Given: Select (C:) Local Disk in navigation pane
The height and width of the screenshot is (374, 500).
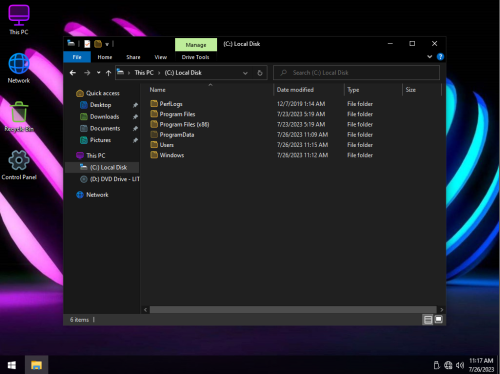Looking at the screenshot, I should pos(102,167).
